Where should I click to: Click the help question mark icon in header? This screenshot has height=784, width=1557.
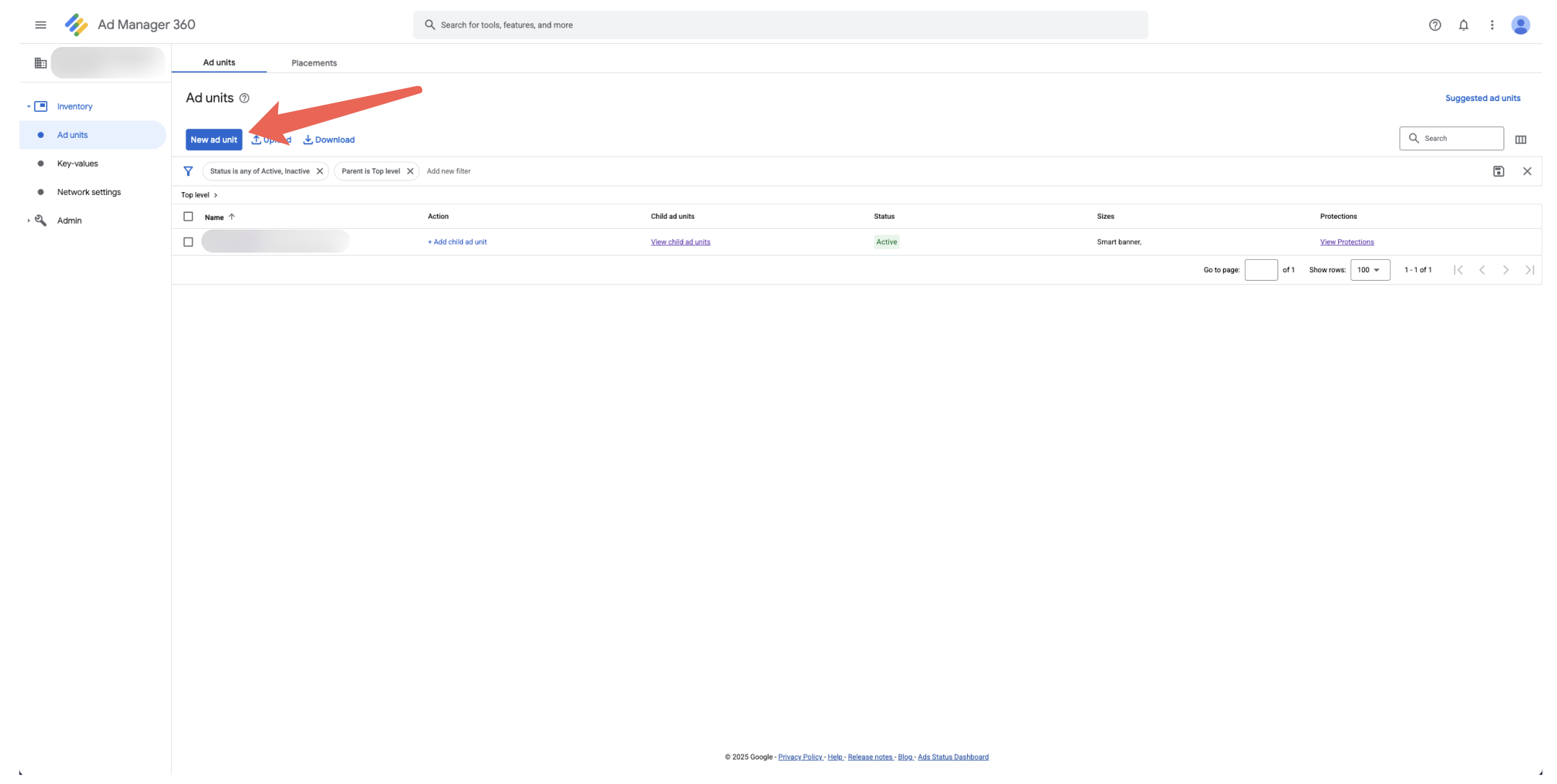point(1434,25)
